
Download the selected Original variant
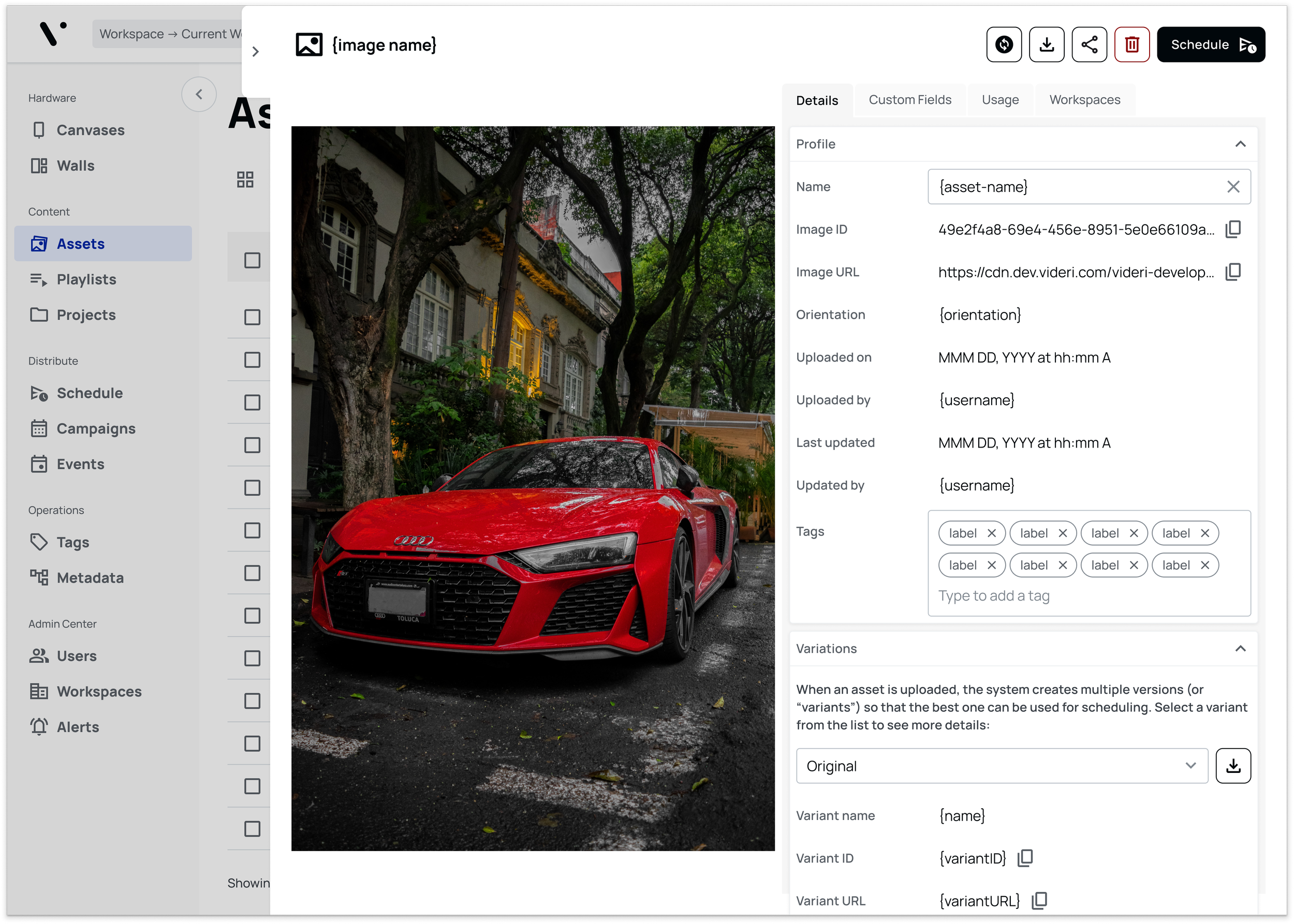point(1233,766)
